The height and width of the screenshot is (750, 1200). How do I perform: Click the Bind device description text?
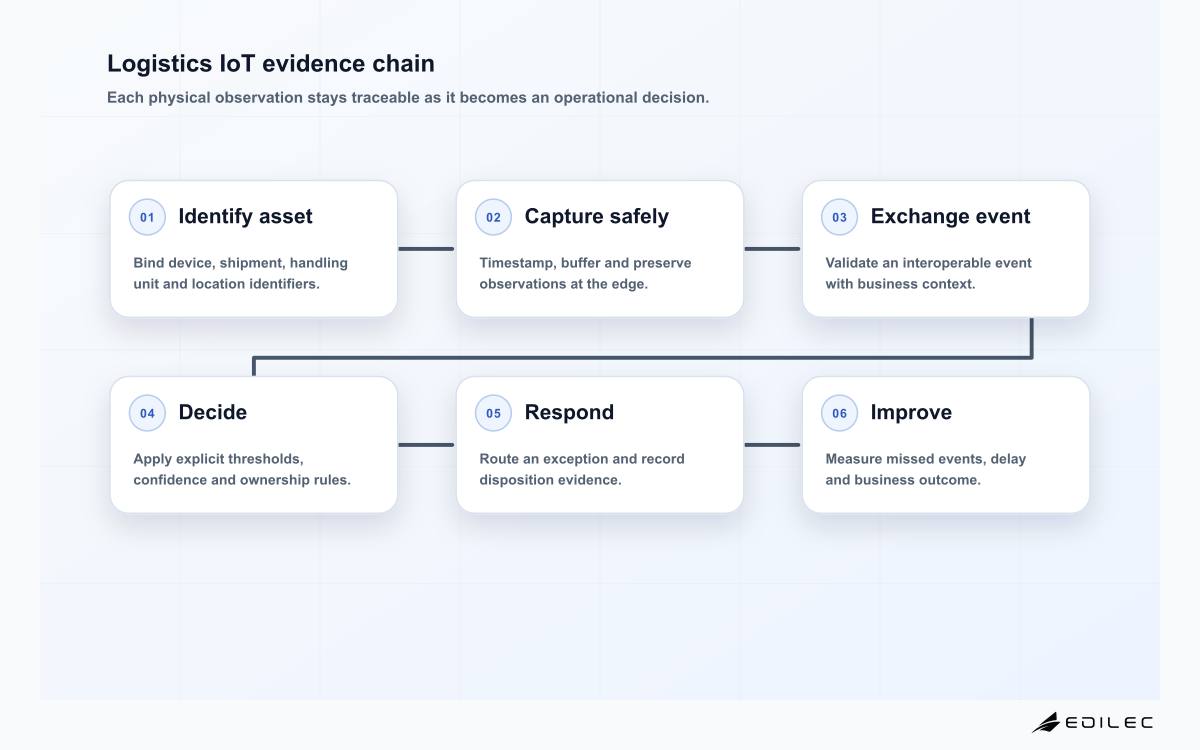[x=240, y=273]
